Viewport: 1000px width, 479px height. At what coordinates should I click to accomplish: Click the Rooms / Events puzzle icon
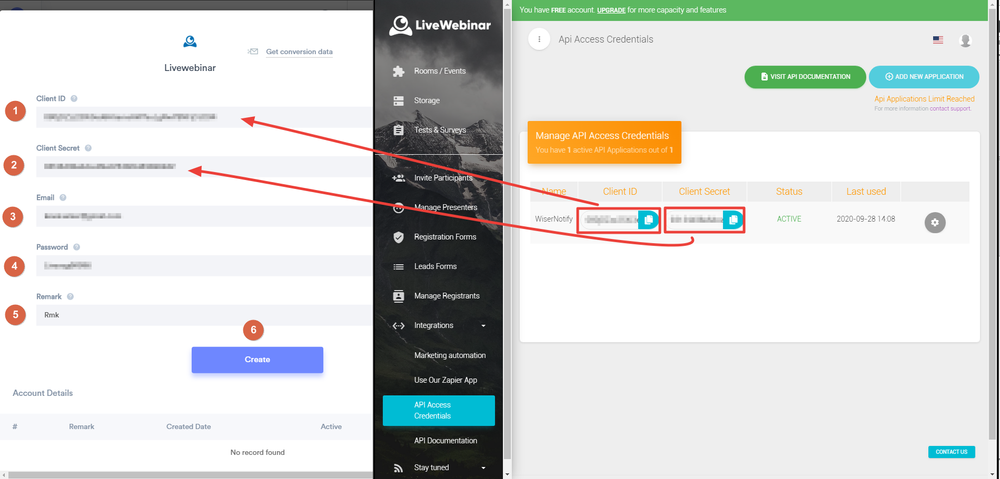[x=399, y=71]
